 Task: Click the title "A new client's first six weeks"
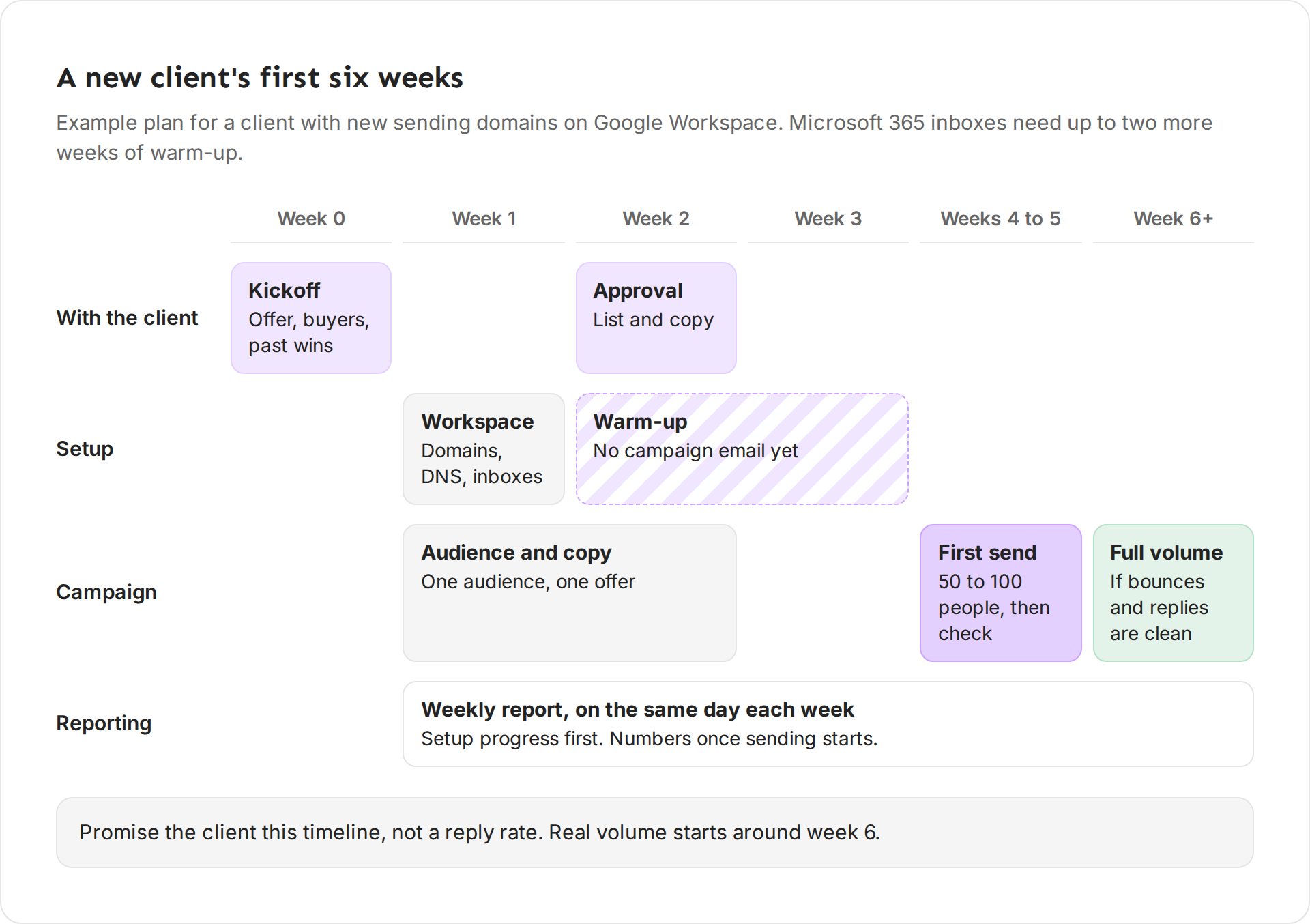259,78
